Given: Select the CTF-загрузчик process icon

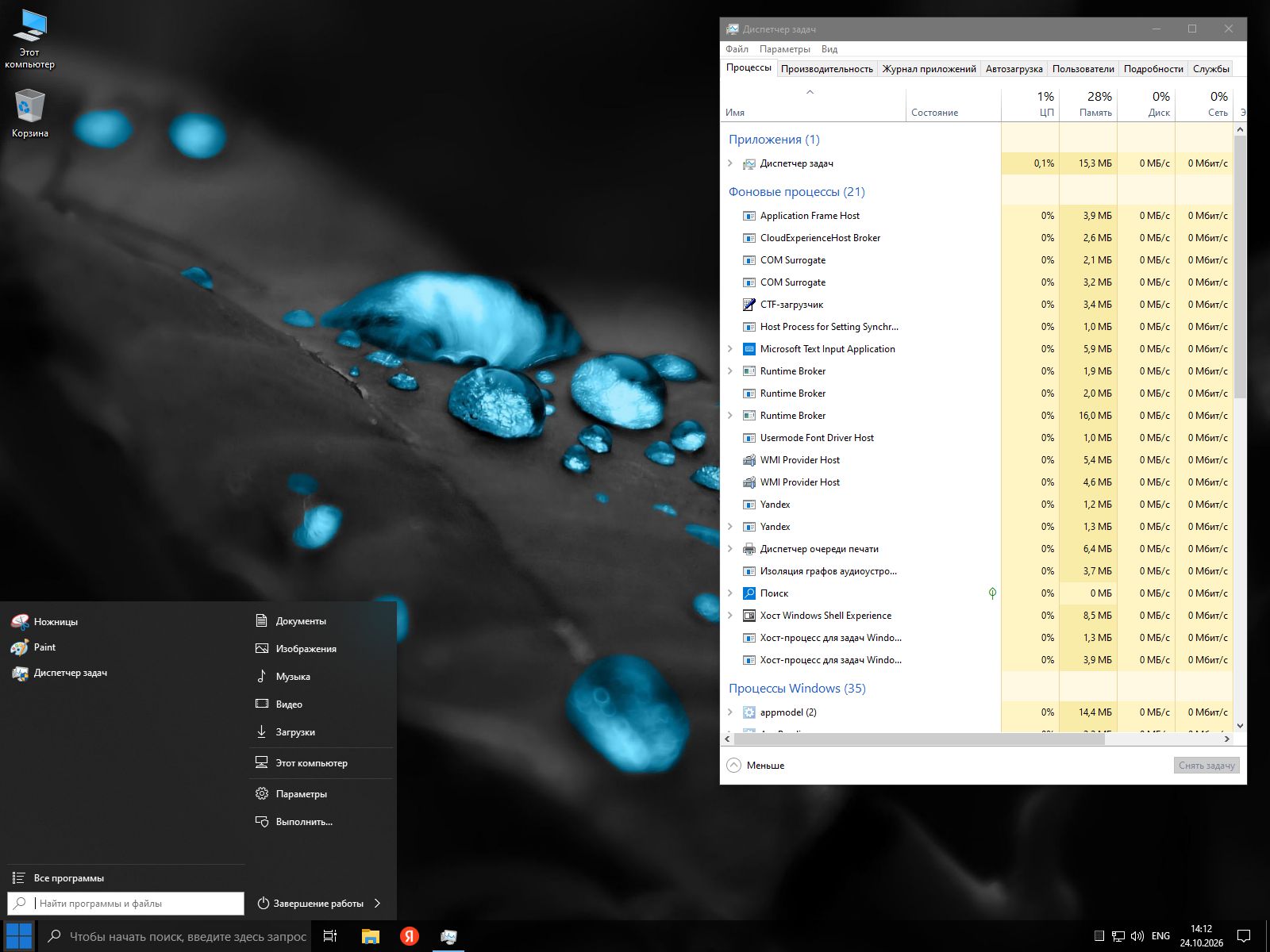Looking at the screenshot, I should point(749,305).
